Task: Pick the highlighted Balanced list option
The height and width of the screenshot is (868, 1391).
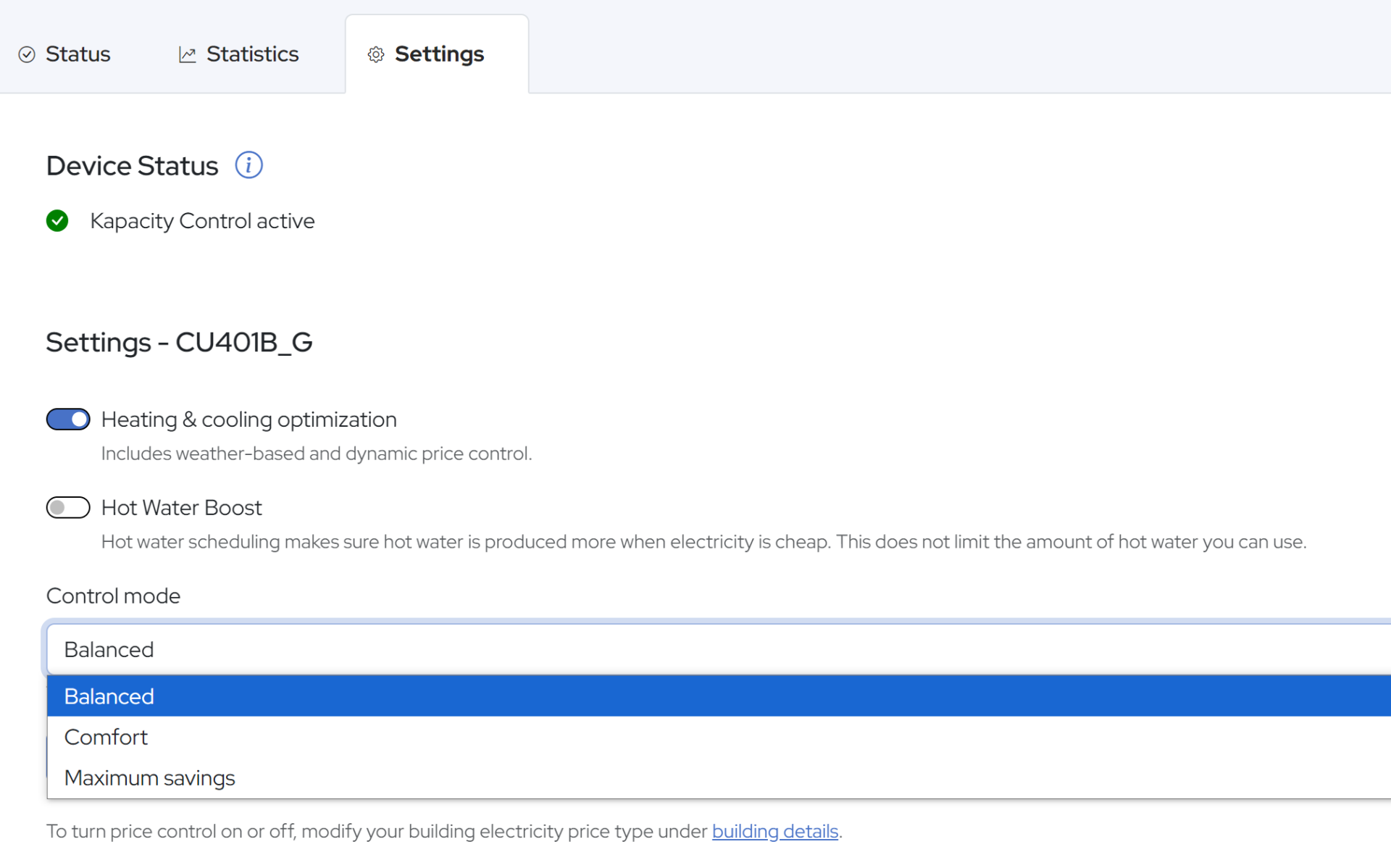Action: 109,696
